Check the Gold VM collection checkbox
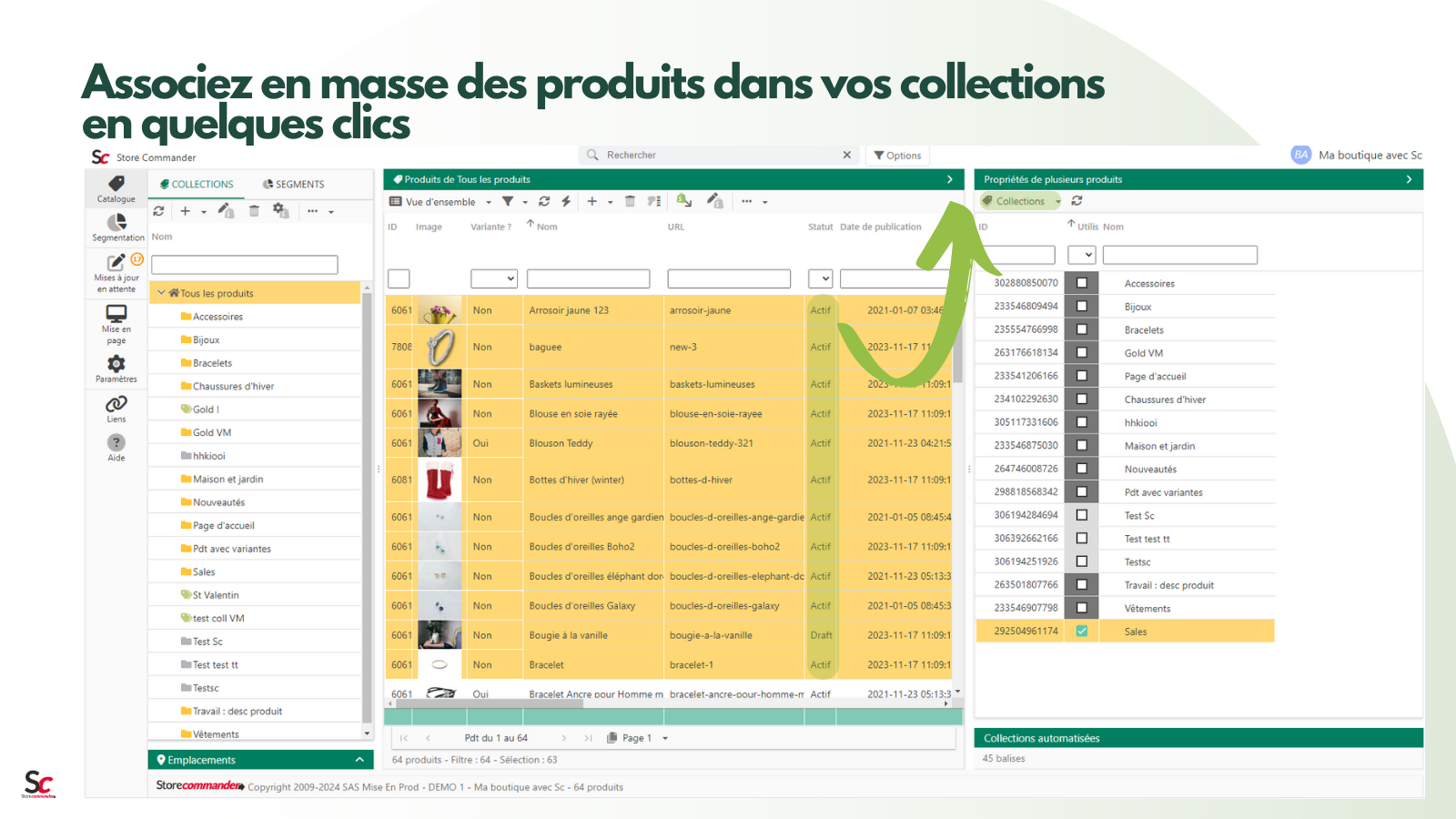The image size is (1456, 819). 1082,353
